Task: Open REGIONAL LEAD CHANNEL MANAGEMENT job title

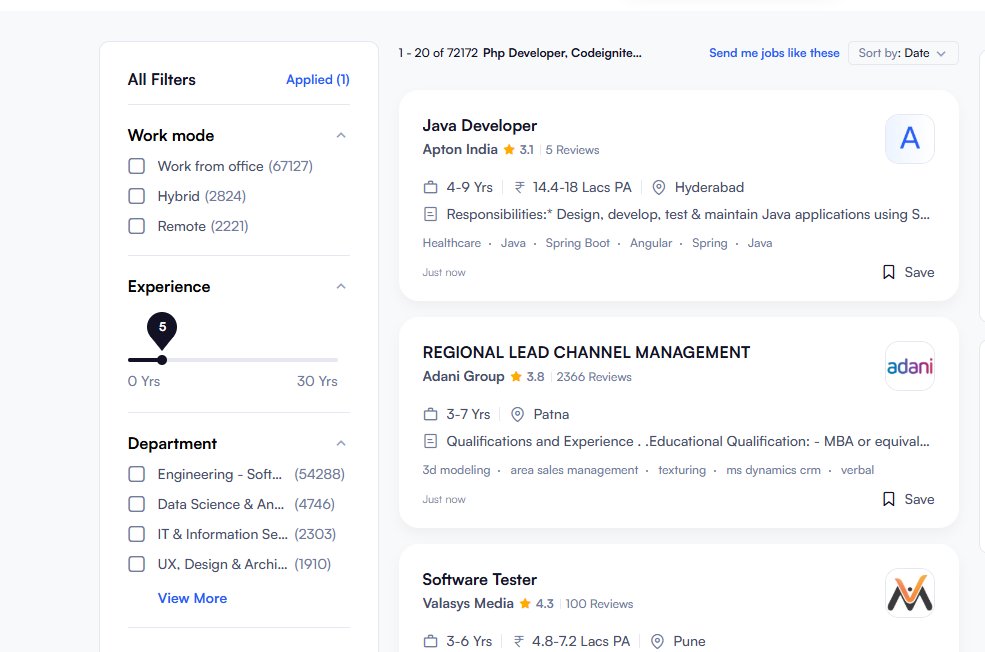Action: coord(586,352)
